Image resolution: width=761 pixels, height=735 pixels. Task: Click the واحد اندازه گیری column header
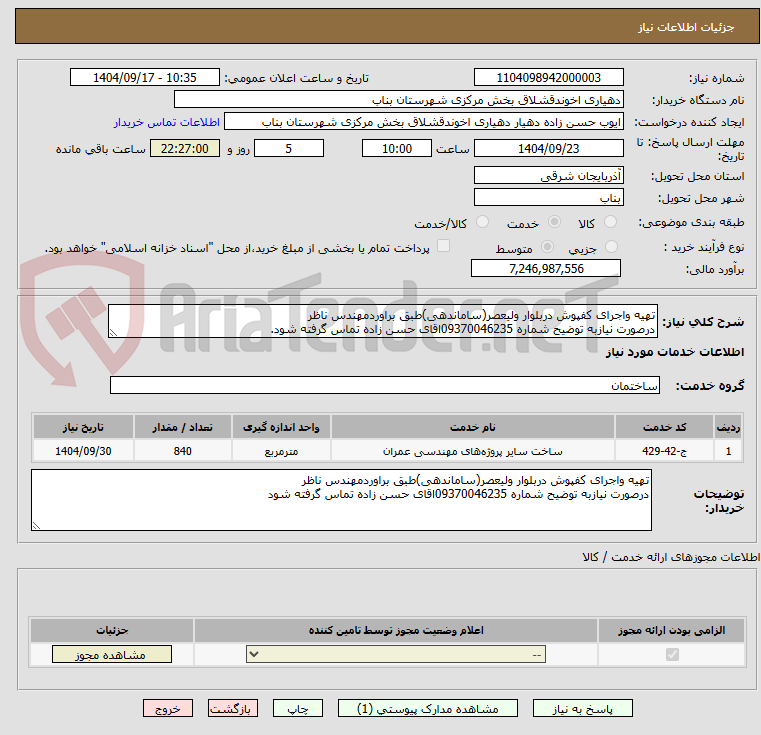(281, 427)
